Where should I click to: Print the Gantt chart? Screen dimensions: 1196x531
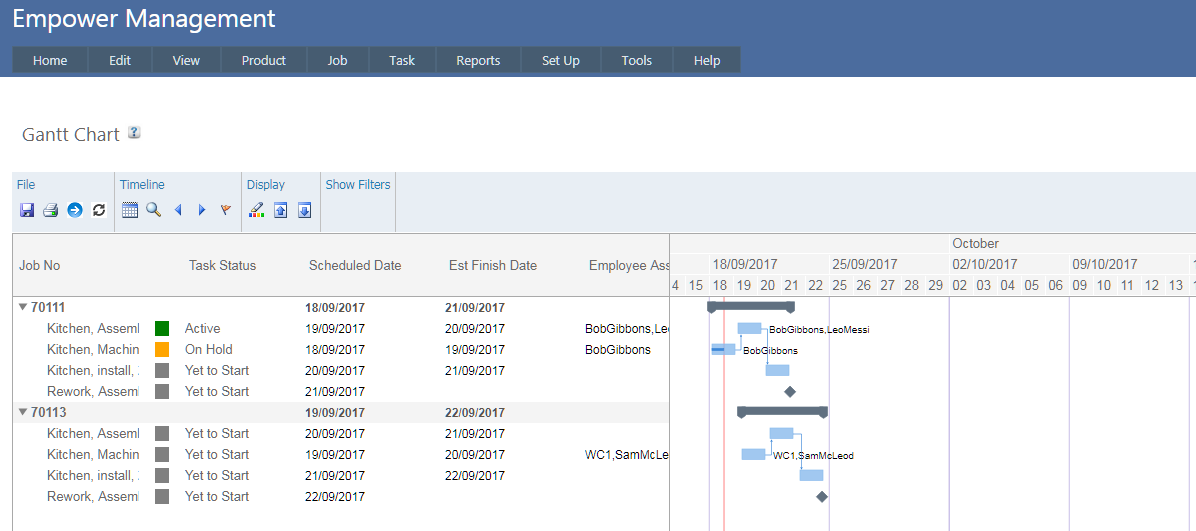[50, 210]
